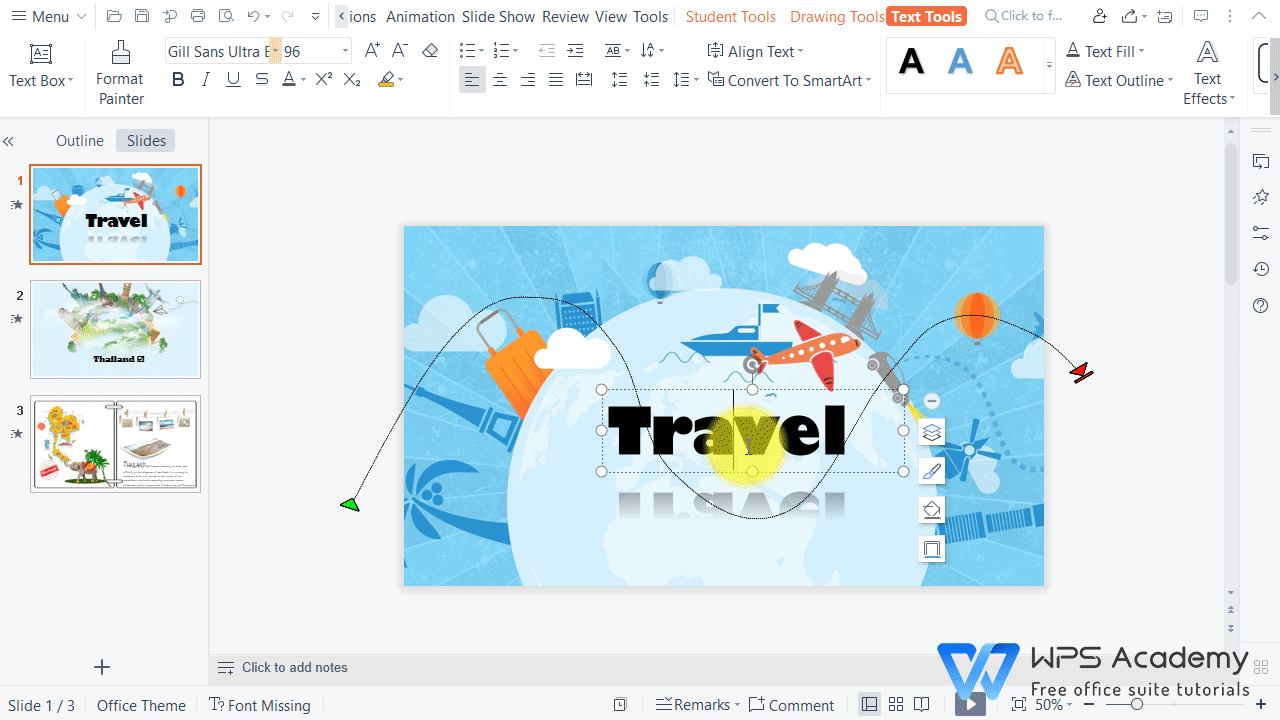Select the brush styling icon next to the slide
This screenshot has height=720, width=1280.
tap(931, 470)
